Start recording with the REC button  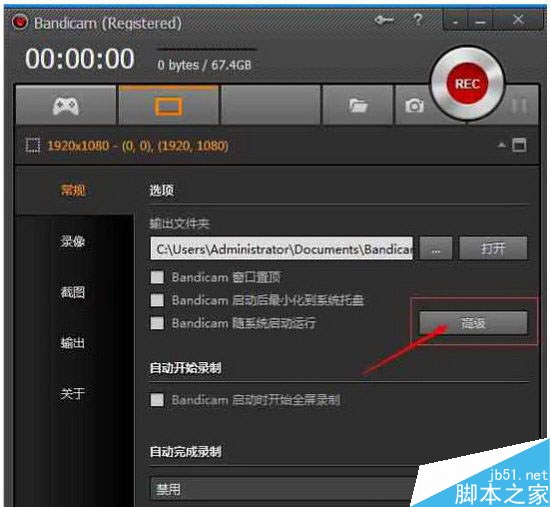(x=467, y=84)
